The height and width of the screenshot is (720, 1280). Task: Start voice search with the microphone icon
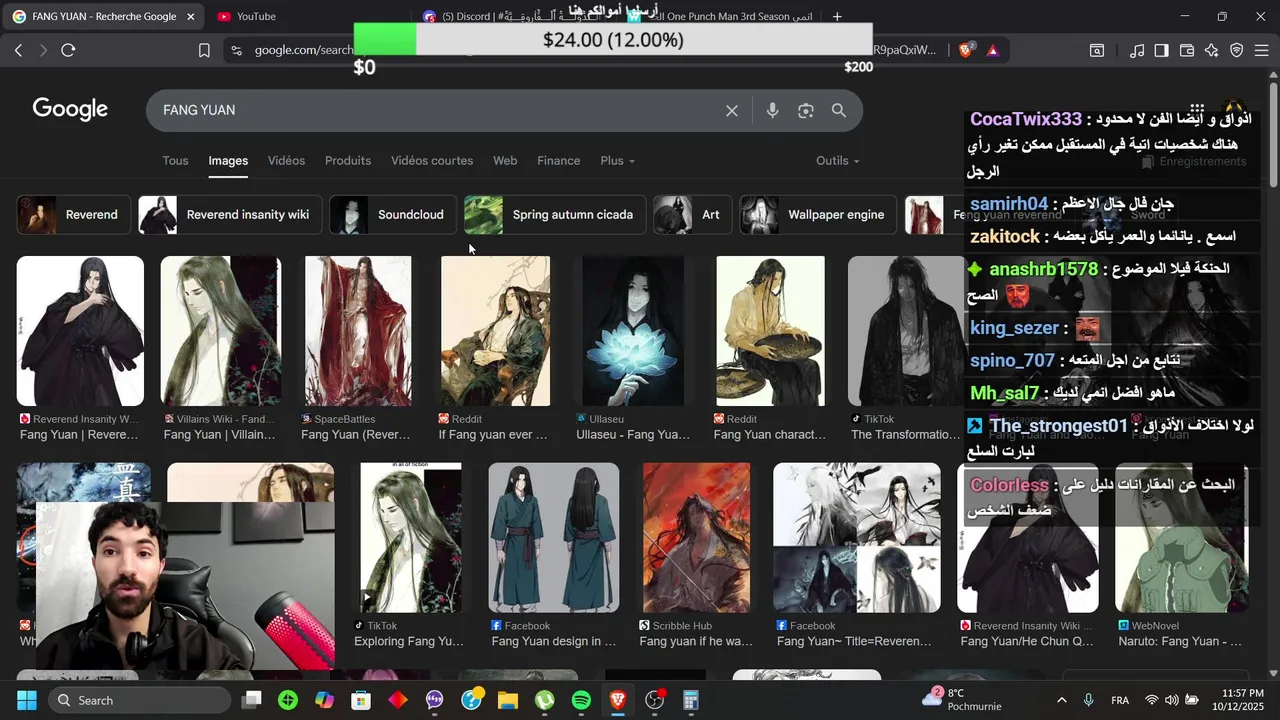tap(772, 111)
